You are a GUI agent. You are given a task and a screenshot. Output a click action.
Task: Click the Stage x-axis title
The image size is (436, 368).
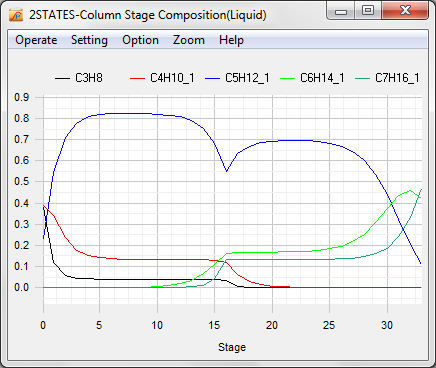click(x=232, y=347)
